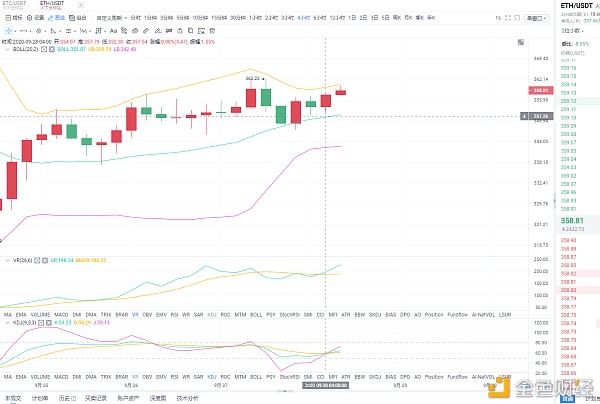Click the 358.90 bid price in order book
Screen dimensions: 600x404
[568, 240]
